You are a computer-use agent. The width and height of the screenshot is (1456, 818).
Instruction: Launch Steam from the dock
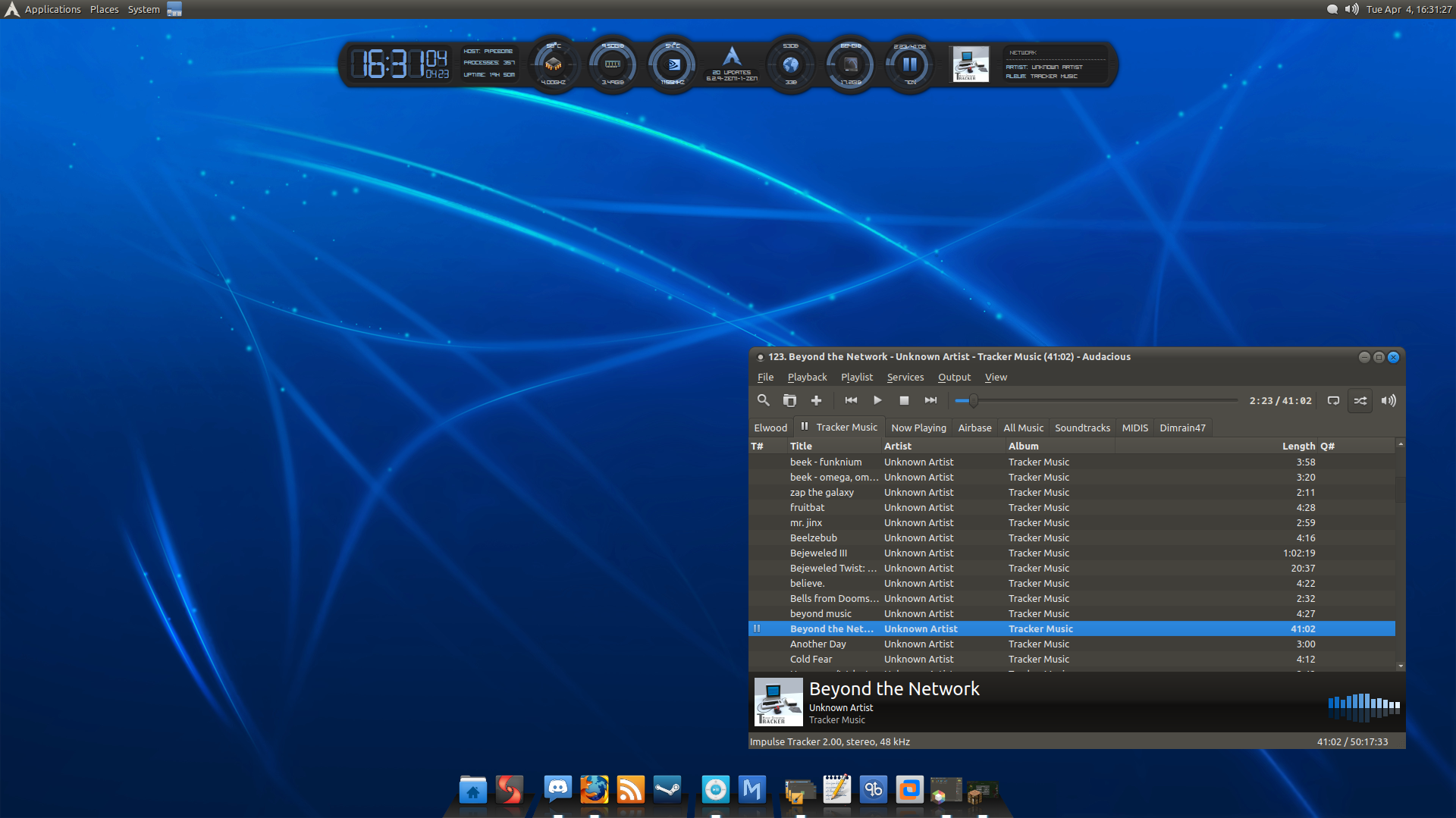pos(667,789)
